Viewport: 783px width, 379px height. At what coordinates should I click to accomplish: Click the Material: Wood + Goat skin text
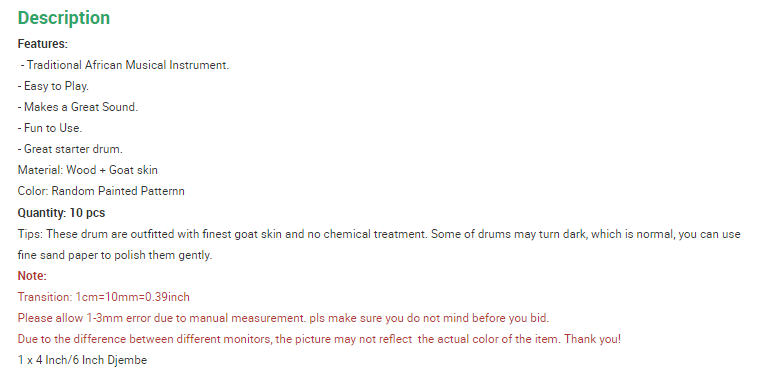pos(88,170)
